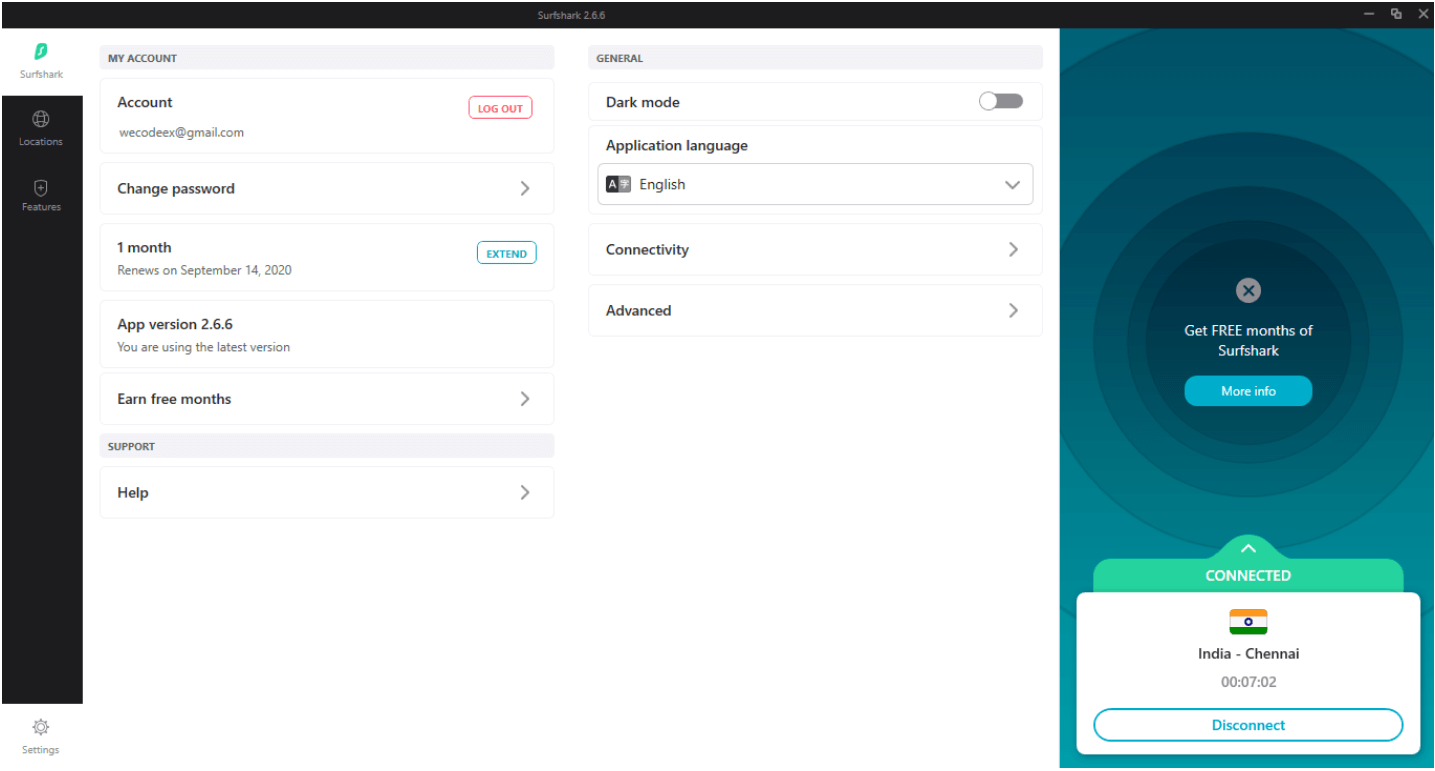Open the Help chevron
This screenshot has width=1435, height=771.
pos(525,492)
